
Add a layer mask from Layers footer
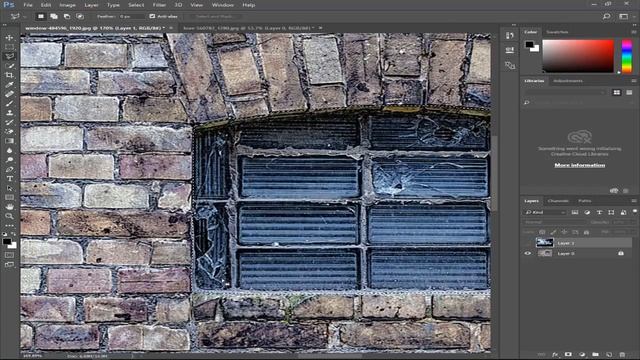click(568, 355)
